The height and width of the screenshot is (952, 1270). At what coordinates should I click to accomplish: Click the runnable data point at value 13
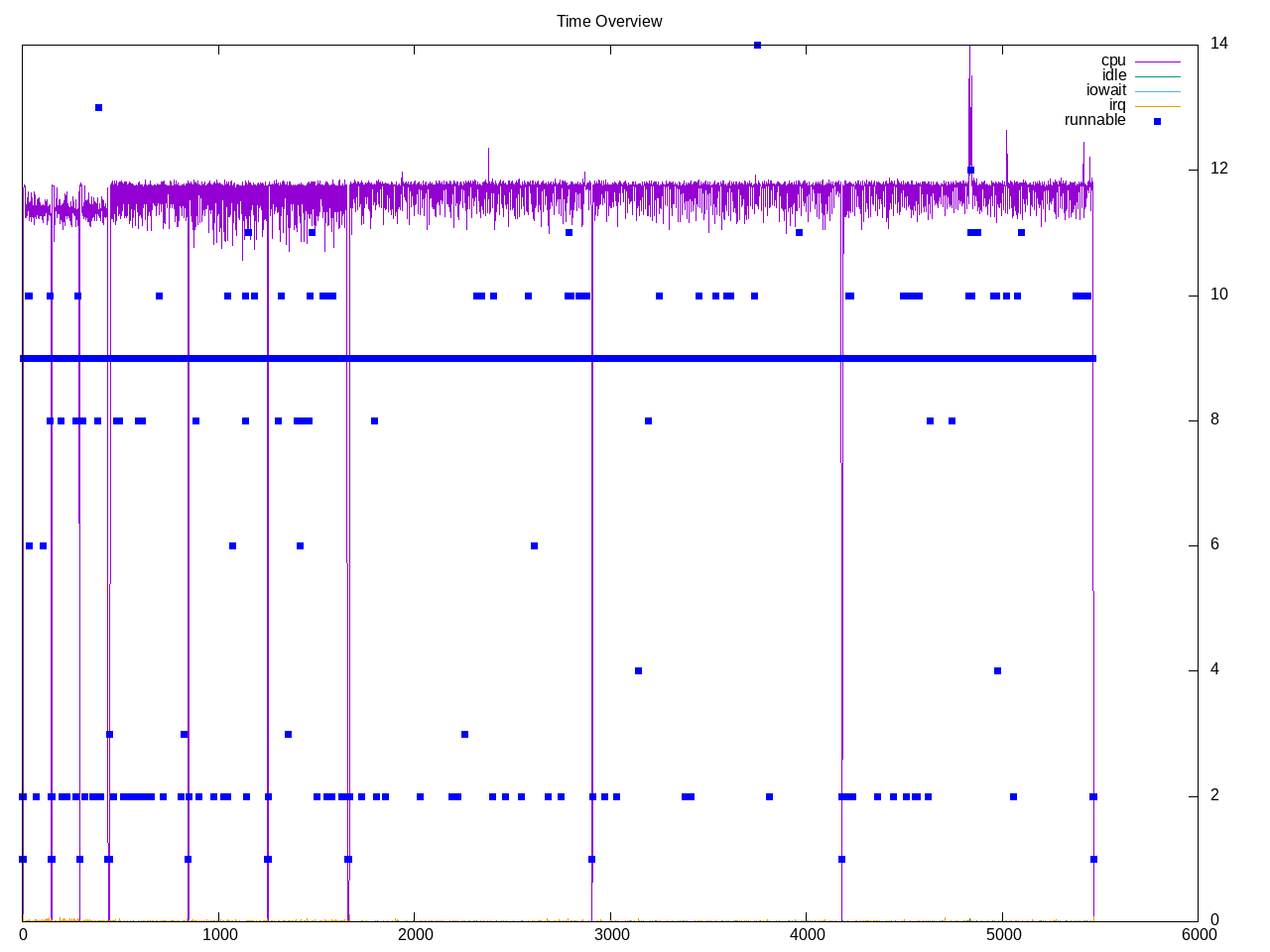pos(98,107)
